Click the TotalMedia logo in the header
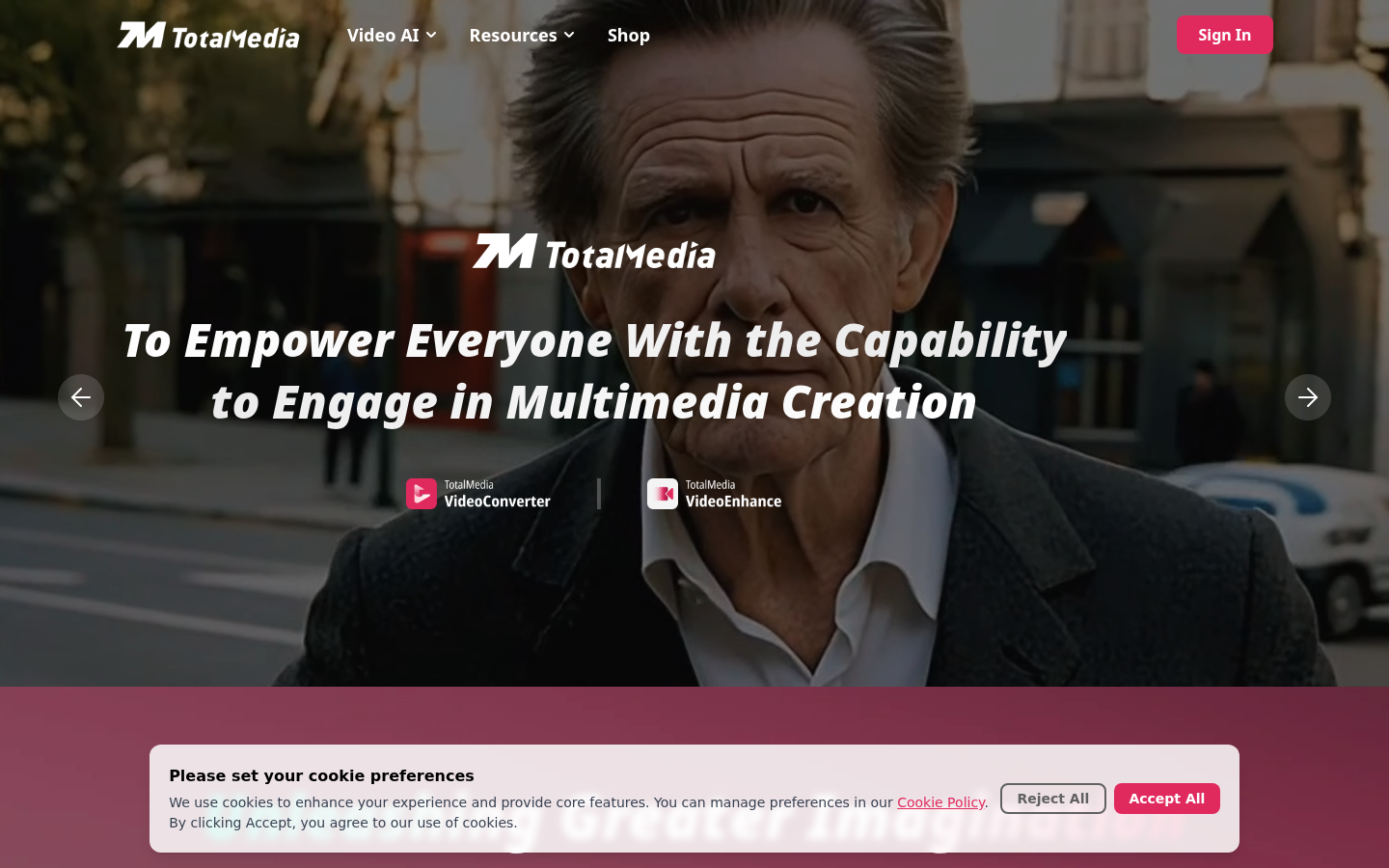 [x=208, y=36]
